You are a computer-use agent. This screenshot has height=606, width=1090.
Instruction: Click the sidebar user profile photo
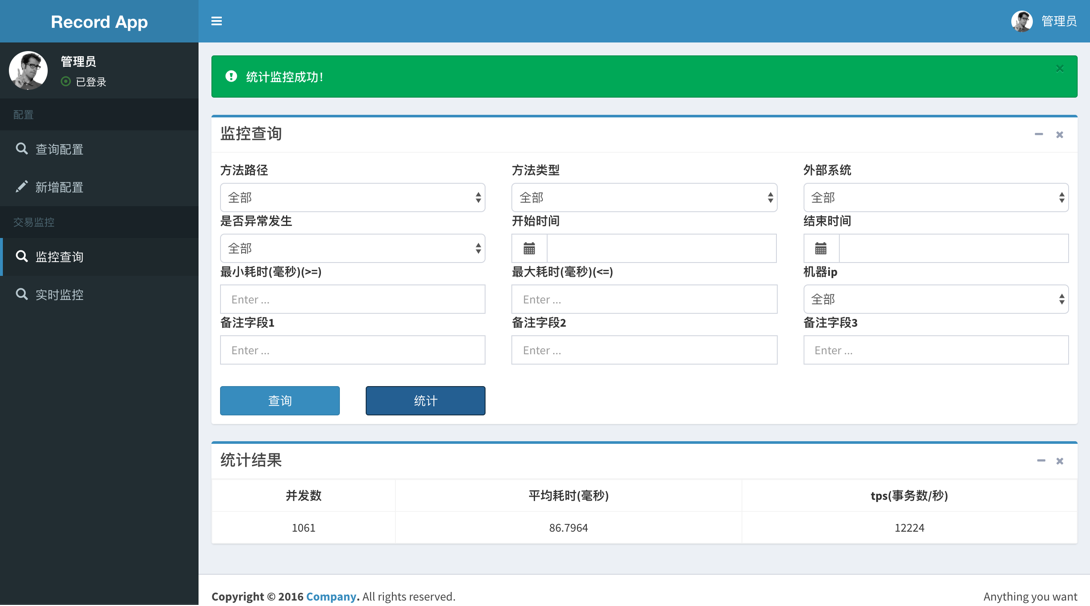[28, 70]
